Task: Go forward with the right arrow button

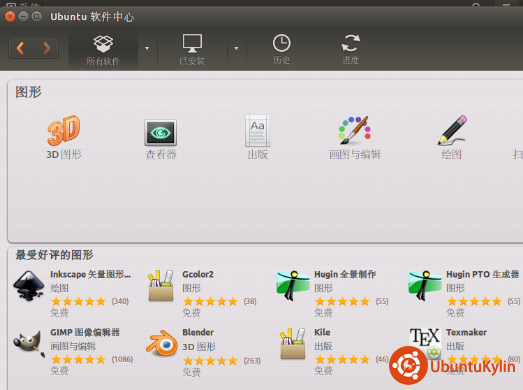Action: 46,48
